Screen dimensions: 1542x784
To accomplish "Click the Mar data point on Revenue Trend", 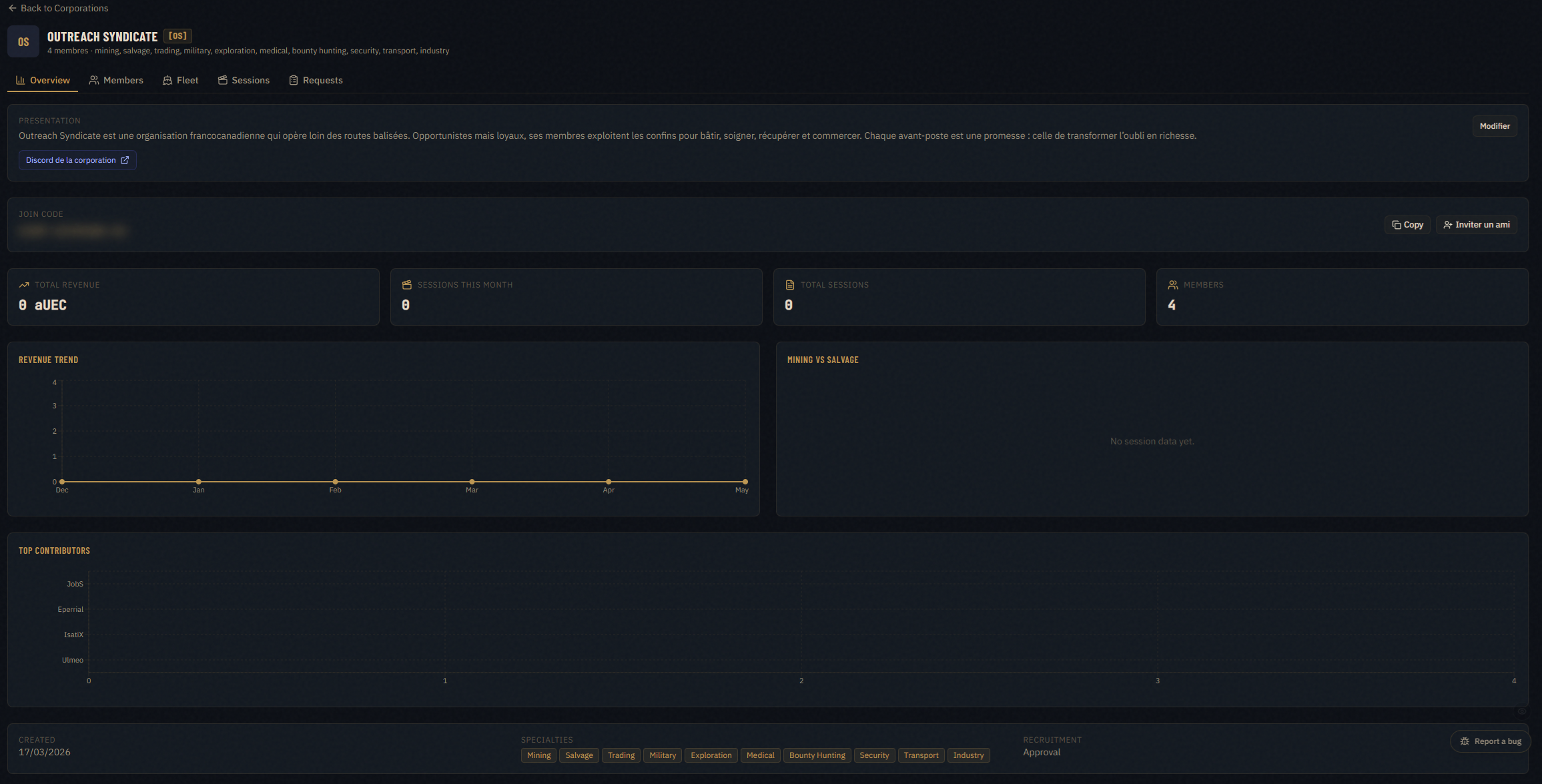I will pos(472,482).
